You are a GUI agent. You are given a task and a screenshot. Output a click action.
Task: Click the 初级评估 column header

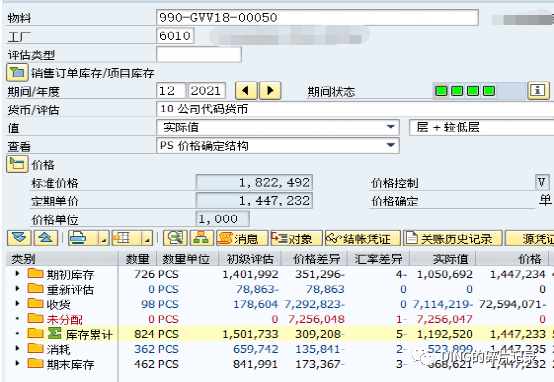[250, 259]
